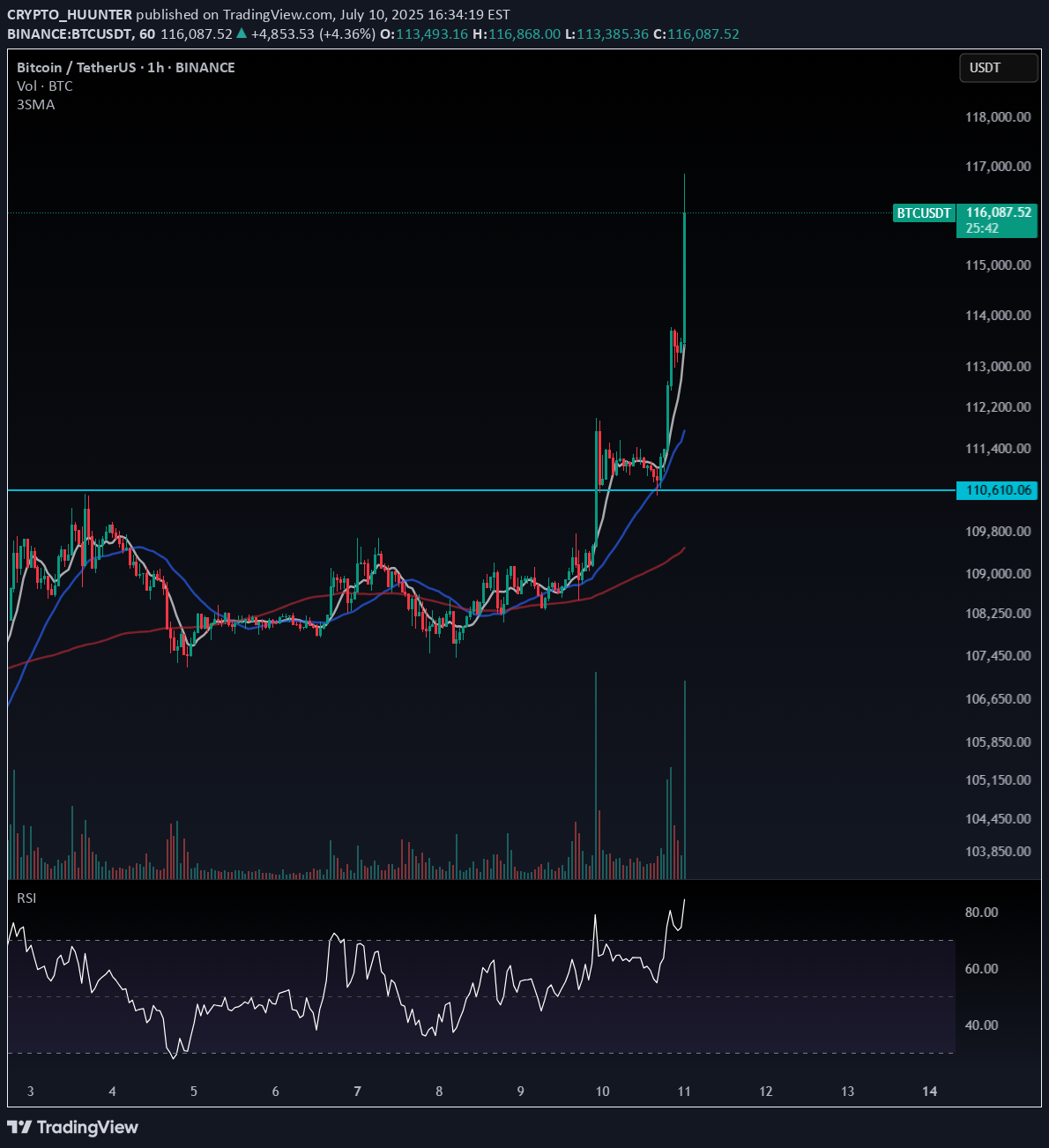1049x1148 pixels.
Task: Click date 3 on the time axis
Action: click(x=31, y=1092)
